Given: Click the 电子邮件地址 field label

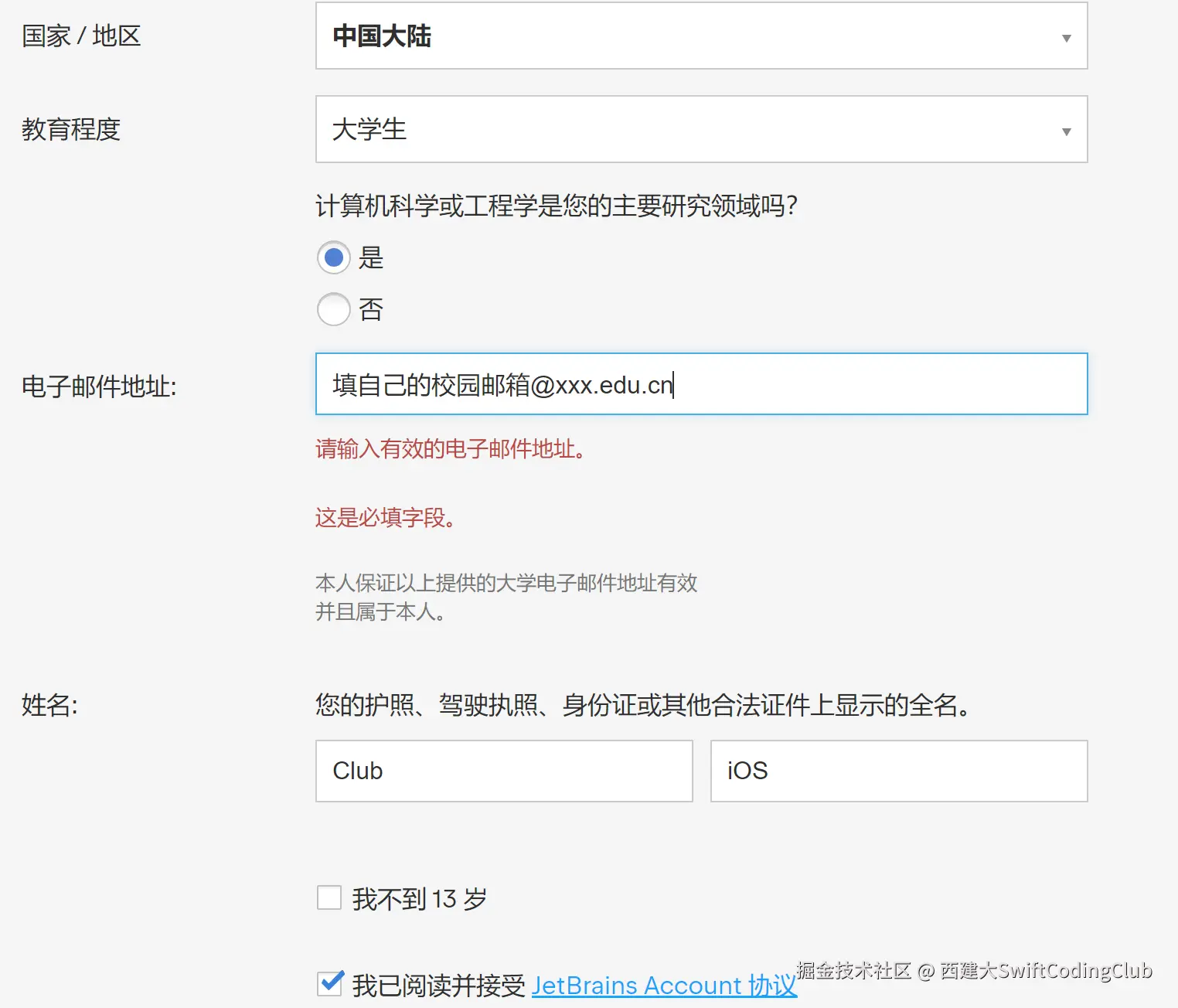Looking at the screenshot, I should pyautogui.click(x=99, y=387).
